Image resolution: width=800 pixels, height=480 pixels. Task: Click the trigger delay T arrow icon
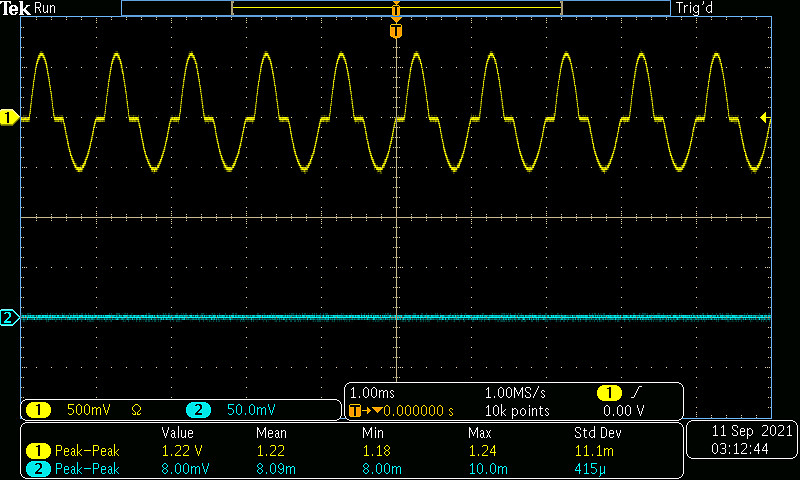point(365,411)
